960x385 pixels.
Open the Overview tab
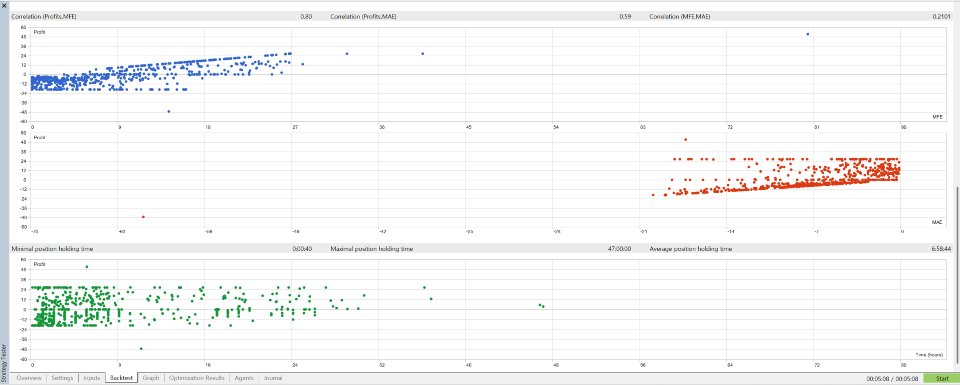(x=29, y=378)
